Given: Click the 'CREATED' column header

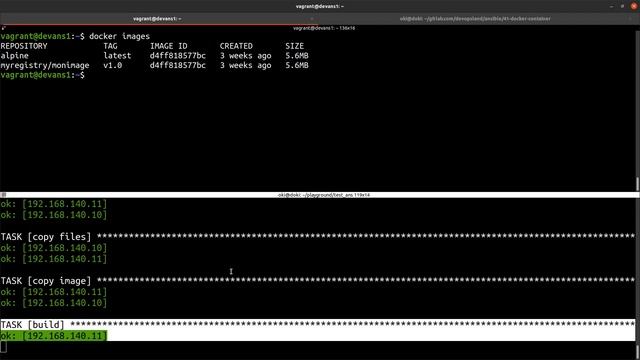Looking at the screenshot, I should pos(236,46).
